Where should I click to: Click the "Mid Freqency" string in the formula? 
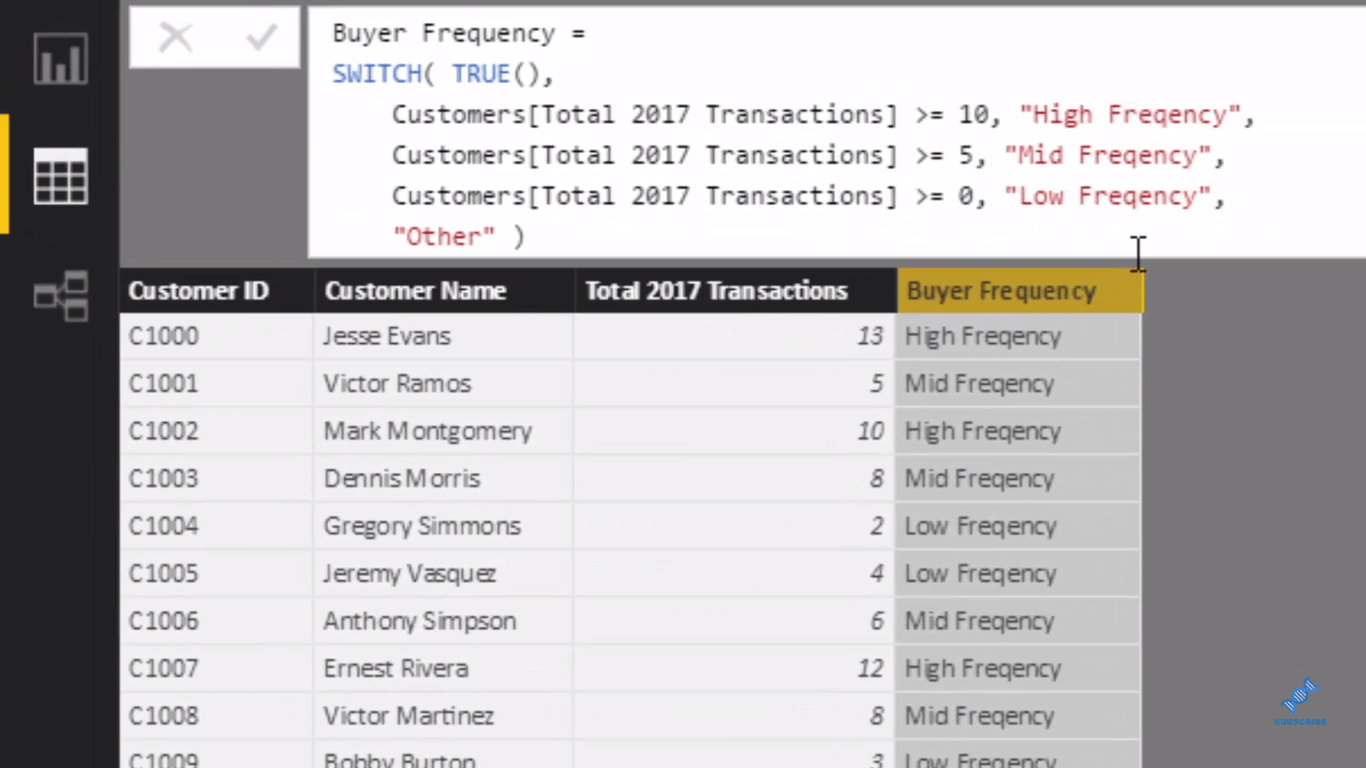(x=1107, y=156)
